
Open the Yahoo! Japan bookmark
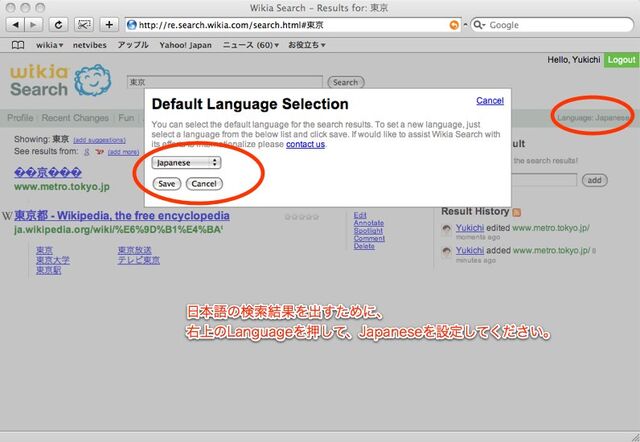185,45
